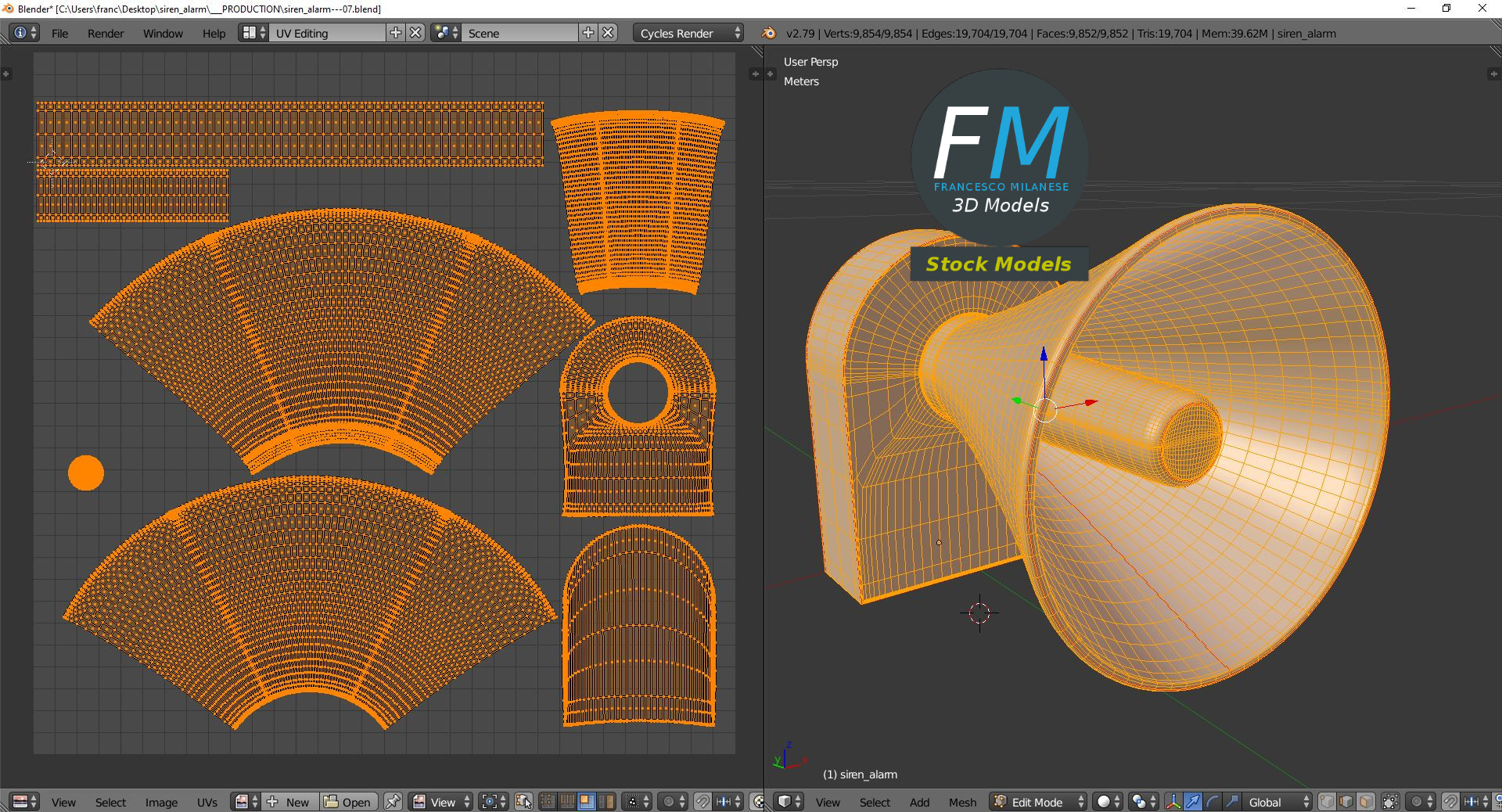Open the Render menu in top bar
Viewport: 1502px width, 812px height.
(106, 34)
